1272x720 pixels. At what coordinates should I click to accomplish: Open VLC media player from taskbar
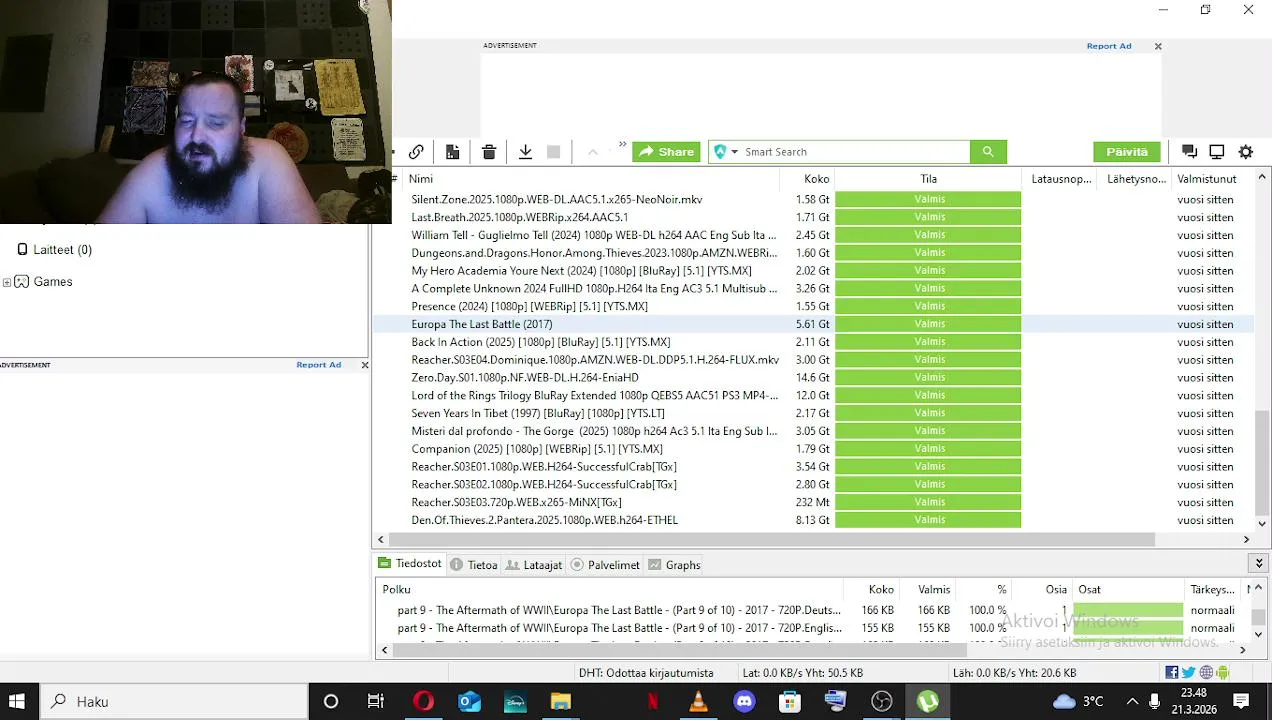point(698,701)
